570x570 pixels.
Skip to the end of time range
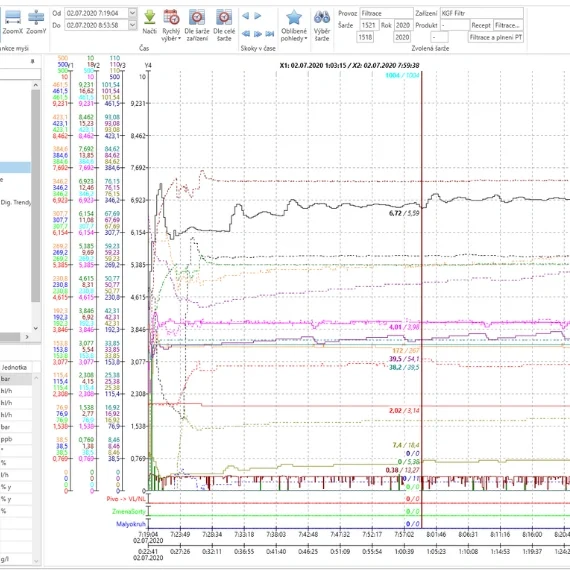coord(270,34)
